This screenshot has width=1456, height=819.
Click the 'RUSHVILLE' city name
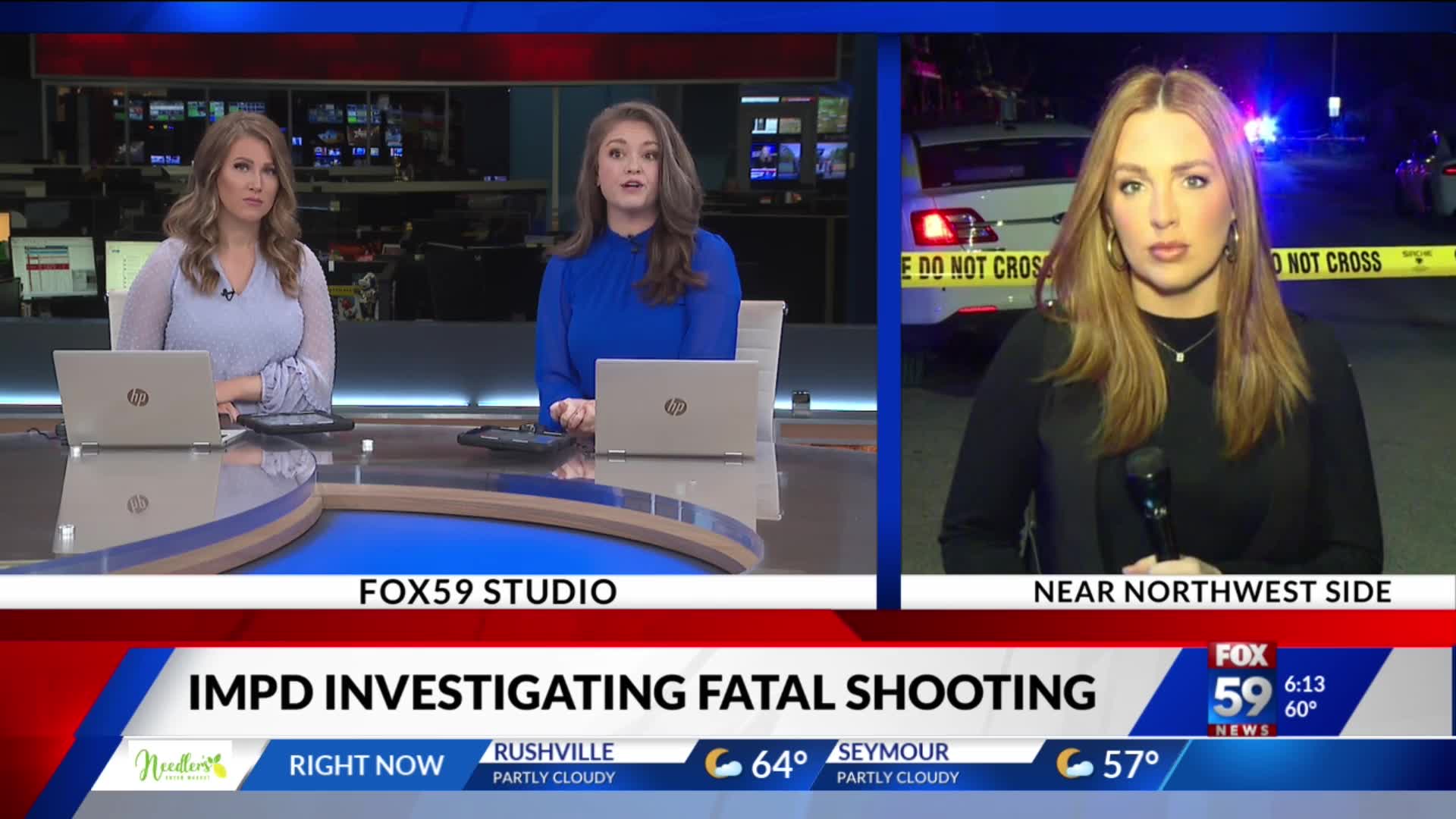[x=554, y=752]
